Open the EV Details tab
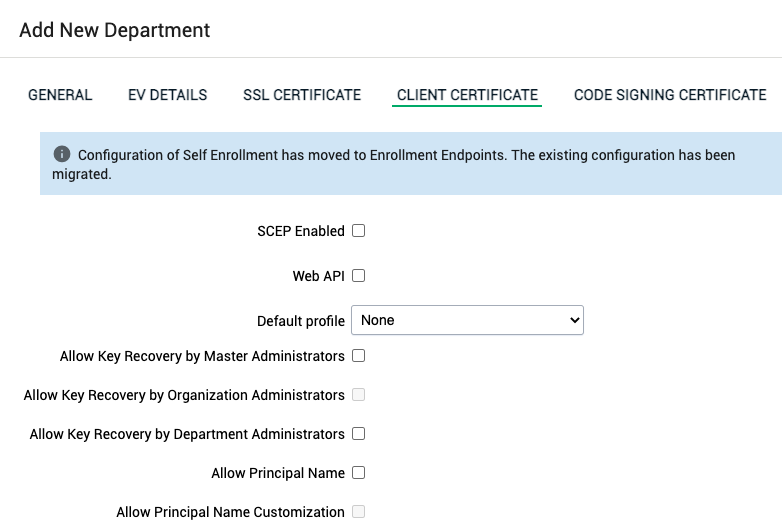Screen dimensions: 782x531 point(167,95)
